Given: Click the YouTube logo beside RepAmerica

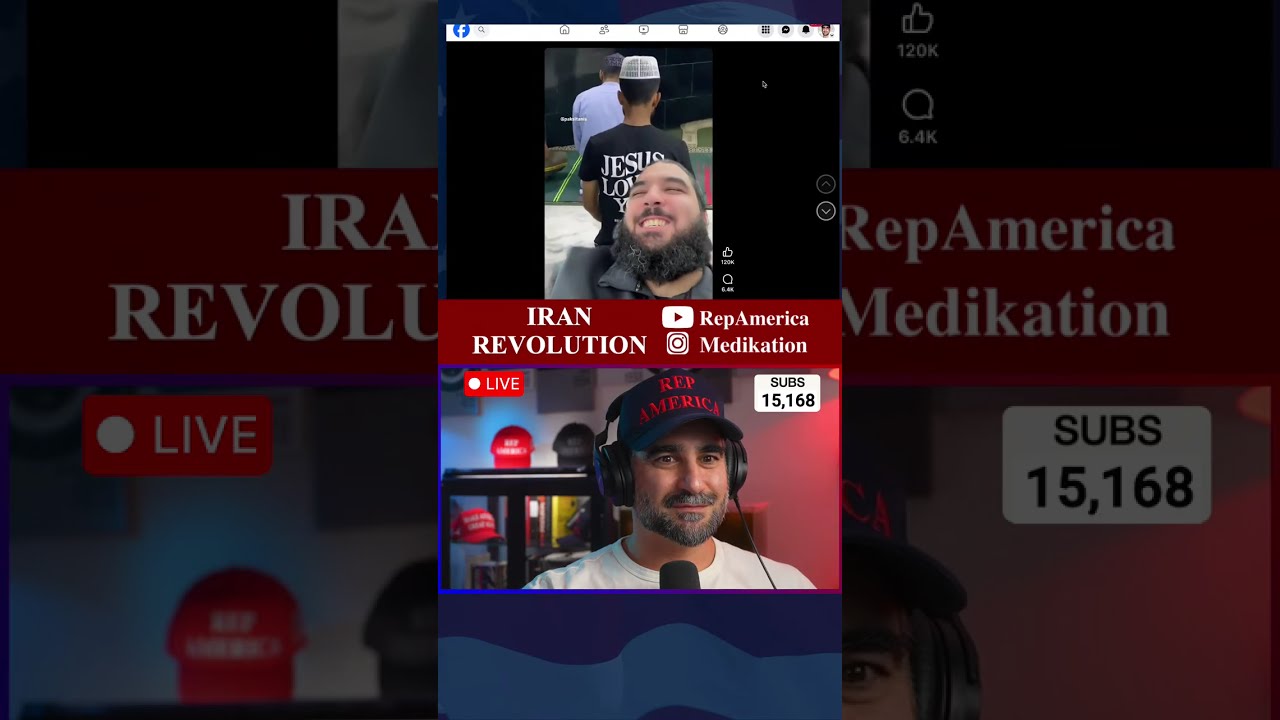Looking at the screenshot, I should [677, 317].
